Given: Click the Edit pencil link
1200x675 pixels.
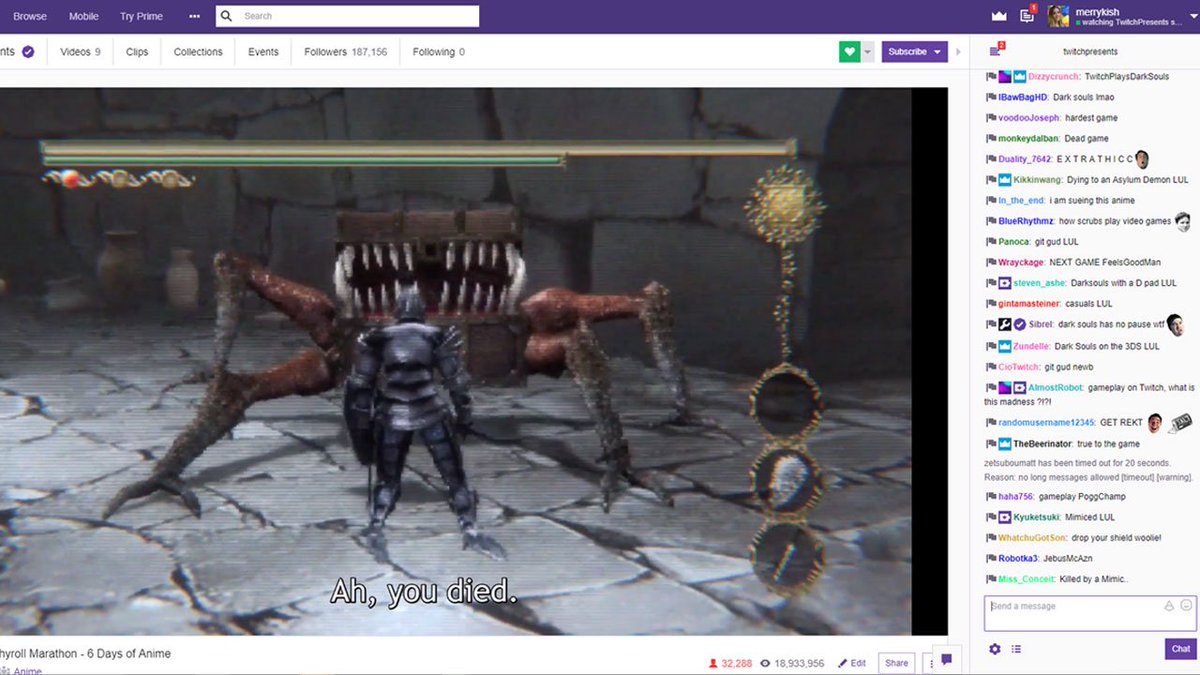Looking at the screenshot, I should click(x=852, y=663).
